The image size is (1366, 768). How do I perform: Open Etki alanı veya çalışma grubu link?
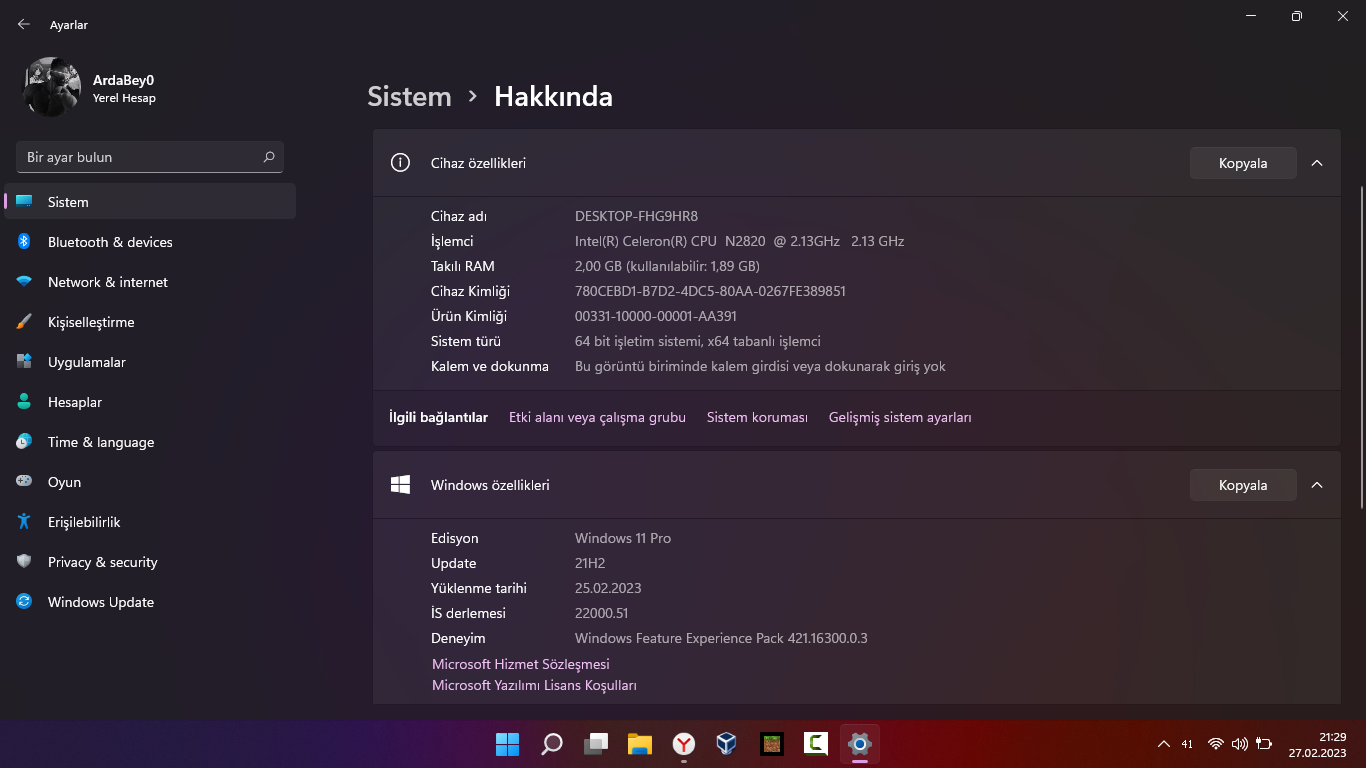pyautogui.click(x=597, y=417)
